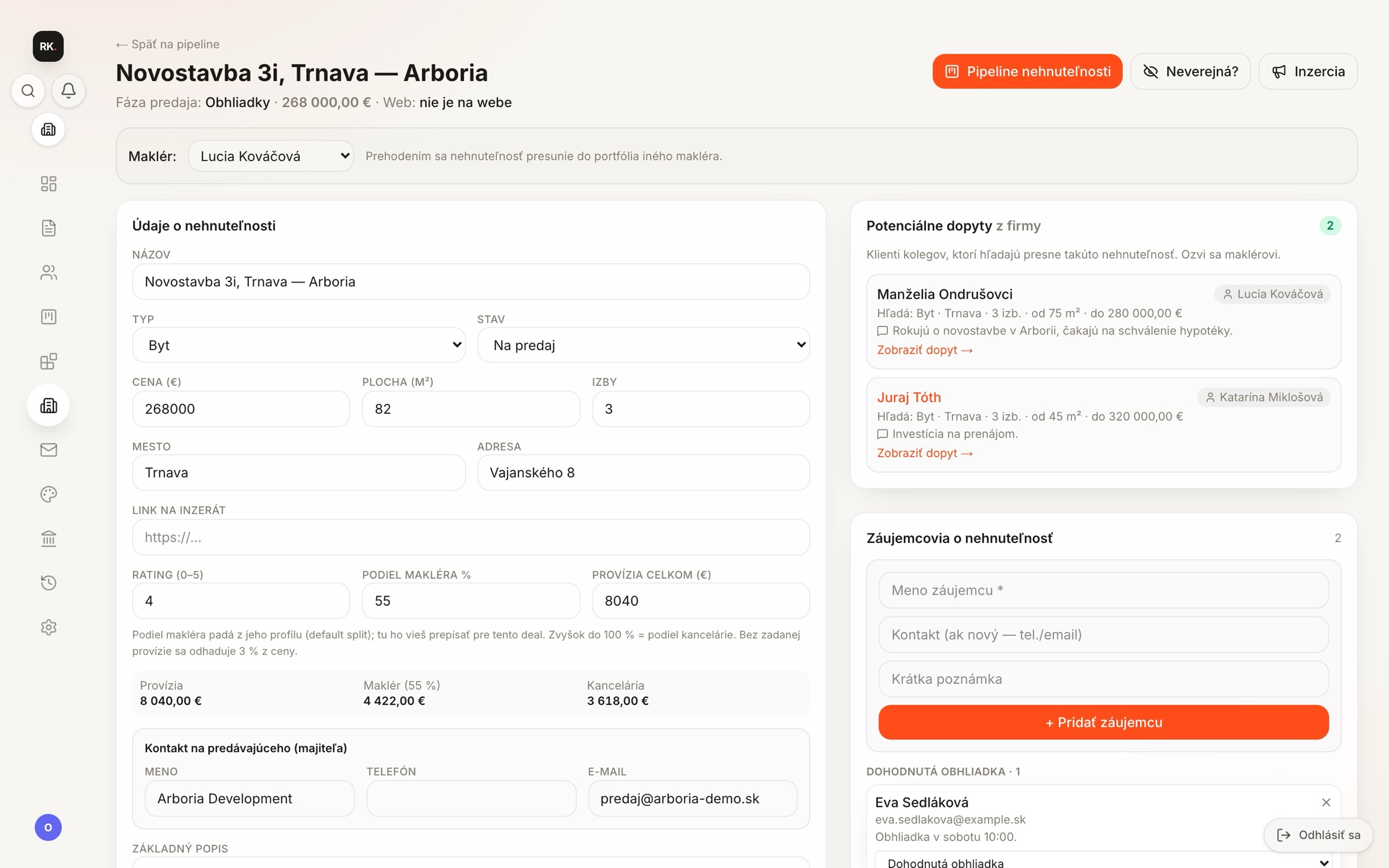Click the purple user avatar 'O'

(48, 827)
